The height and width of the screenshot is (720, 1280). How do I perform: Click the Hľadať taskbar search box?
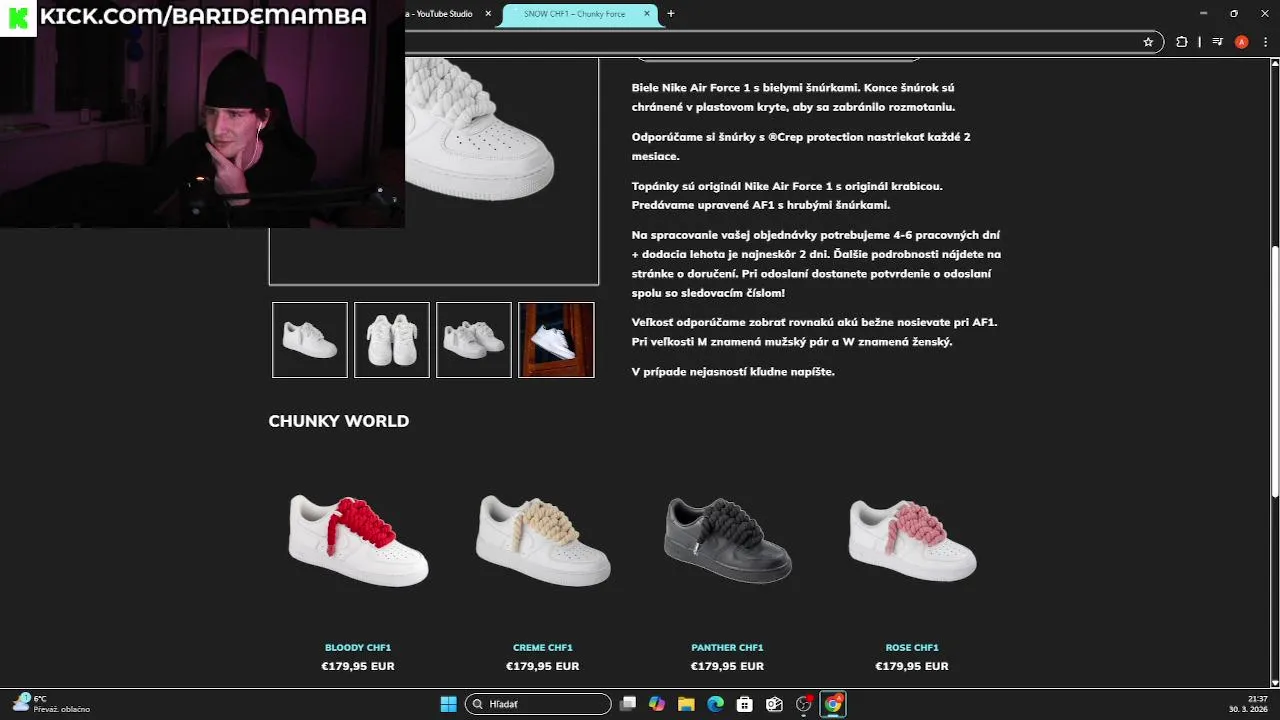click(538, 704)
